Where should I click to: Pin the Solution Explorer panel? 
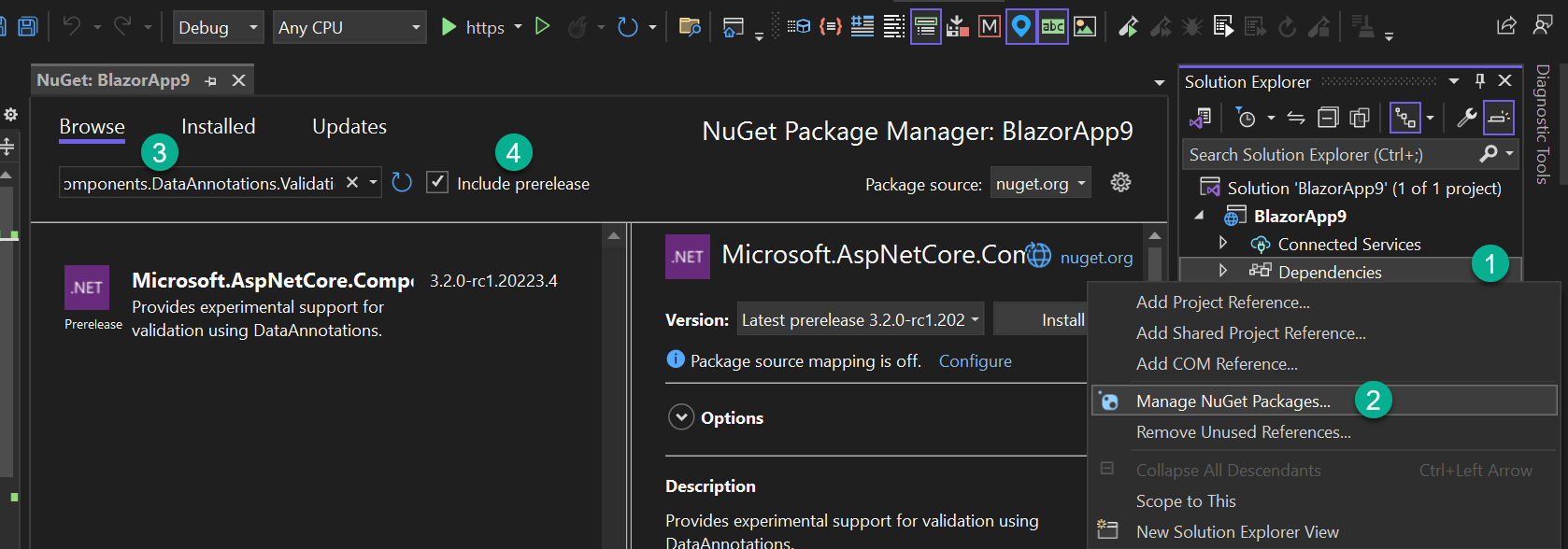(x=1479, y=81)
